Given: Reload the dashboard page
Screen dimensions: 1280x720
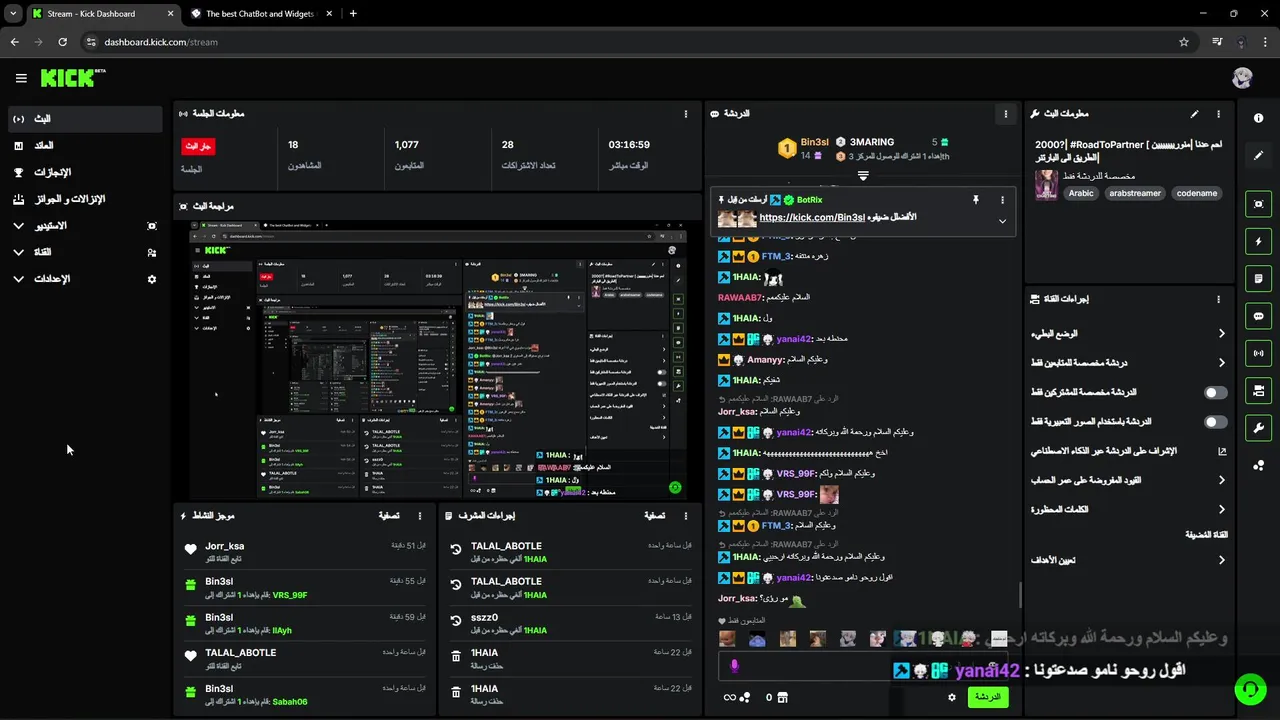Looking at the screenshot, I should pos(62,42).
